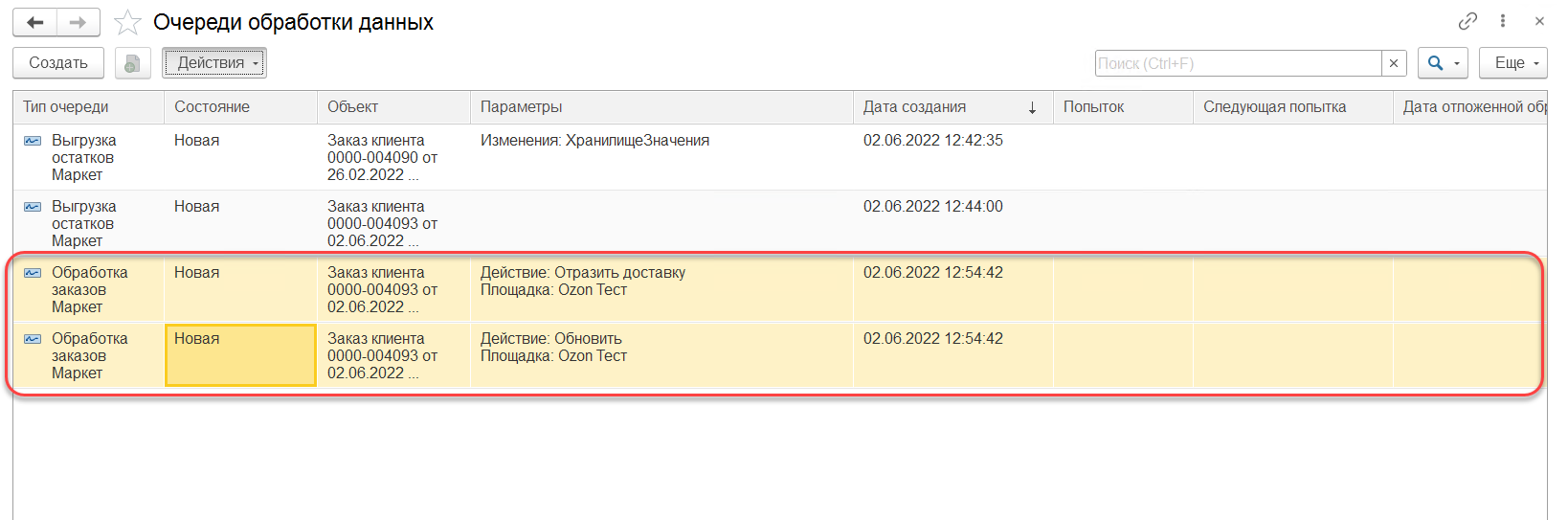This screenshot has width=1568, height=520.
Task: Sort by Дата создания column header
Action: tap(914, 107)
